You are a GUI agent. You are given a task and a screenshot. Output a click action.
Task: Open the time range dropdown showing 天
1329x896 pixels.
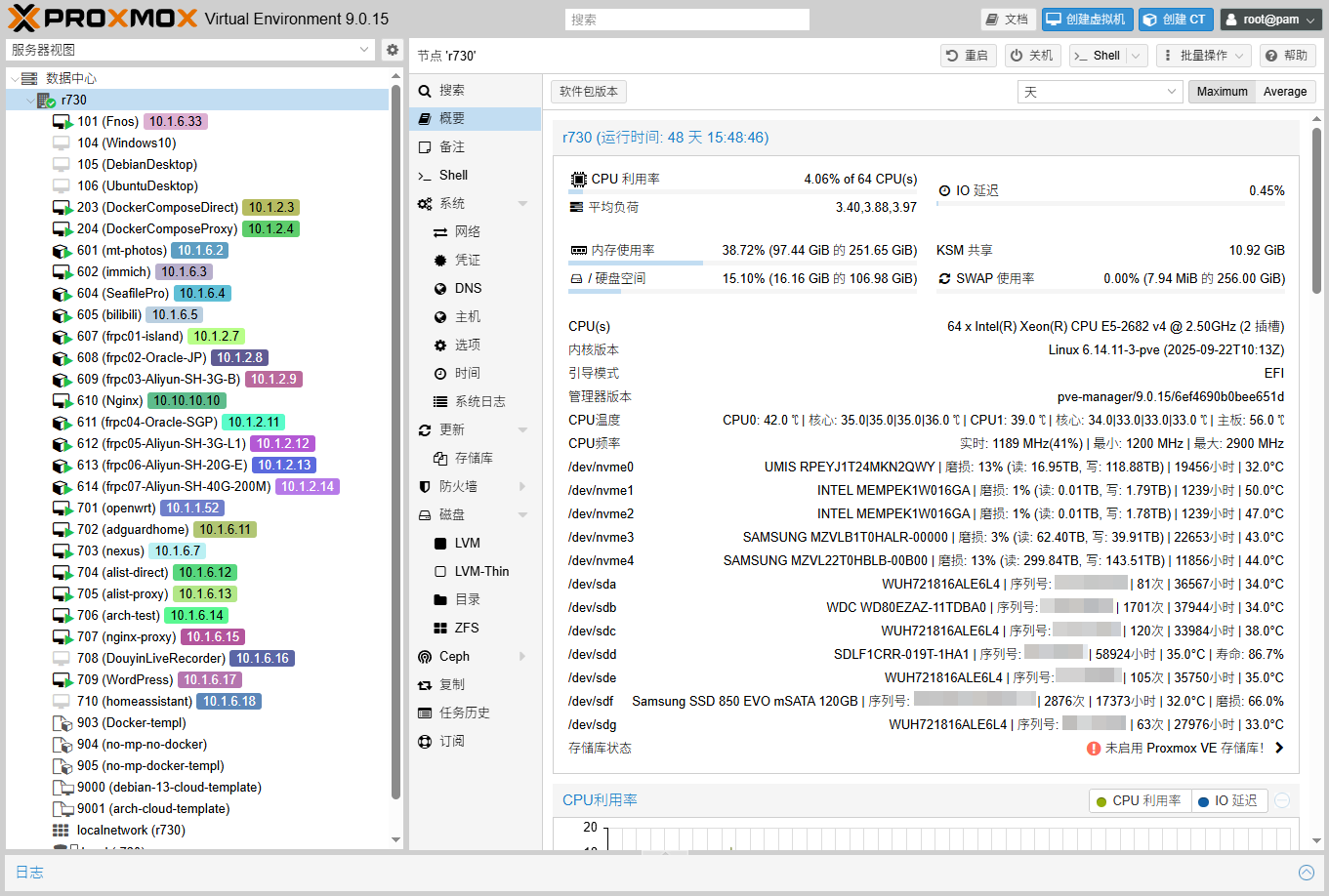1100,92
